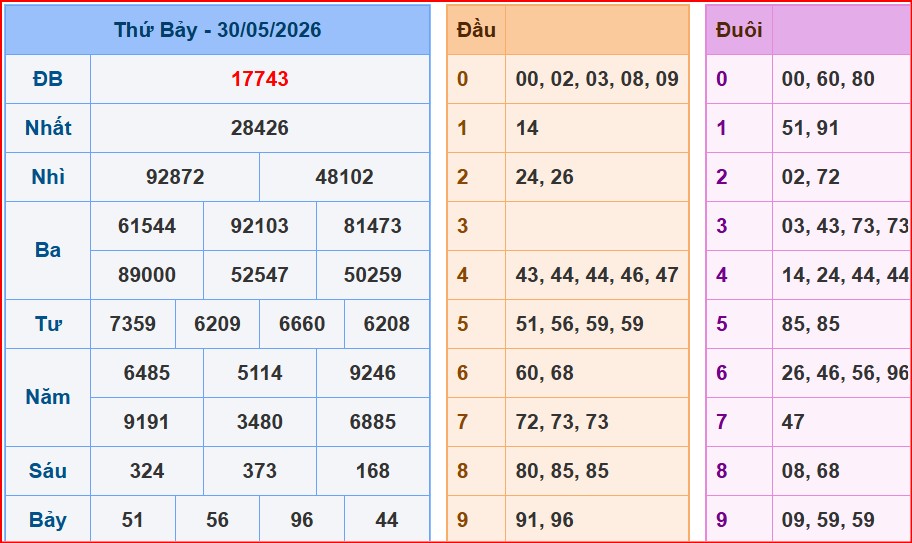Viewport: 912px width, 543px height.
Task: Select Đầu values 51, 56, 59, 59
Action: point(579,324)
